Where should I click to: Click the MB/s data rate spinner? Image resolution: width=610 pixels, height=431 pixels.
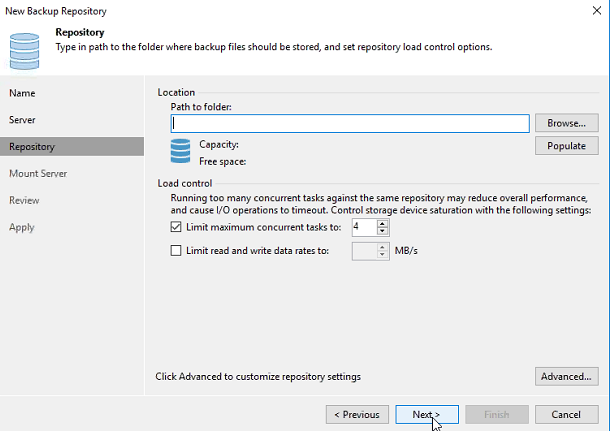[x=369, y=250]
